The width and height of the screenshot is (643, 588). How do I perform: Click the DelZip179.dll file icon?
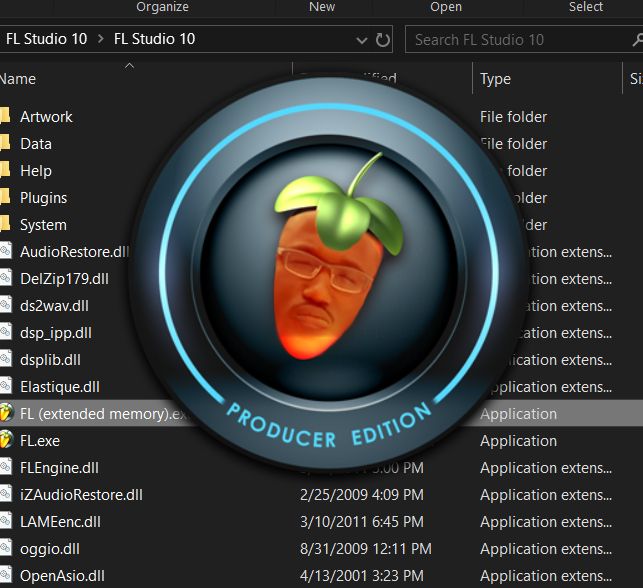[x=5, y=278]
